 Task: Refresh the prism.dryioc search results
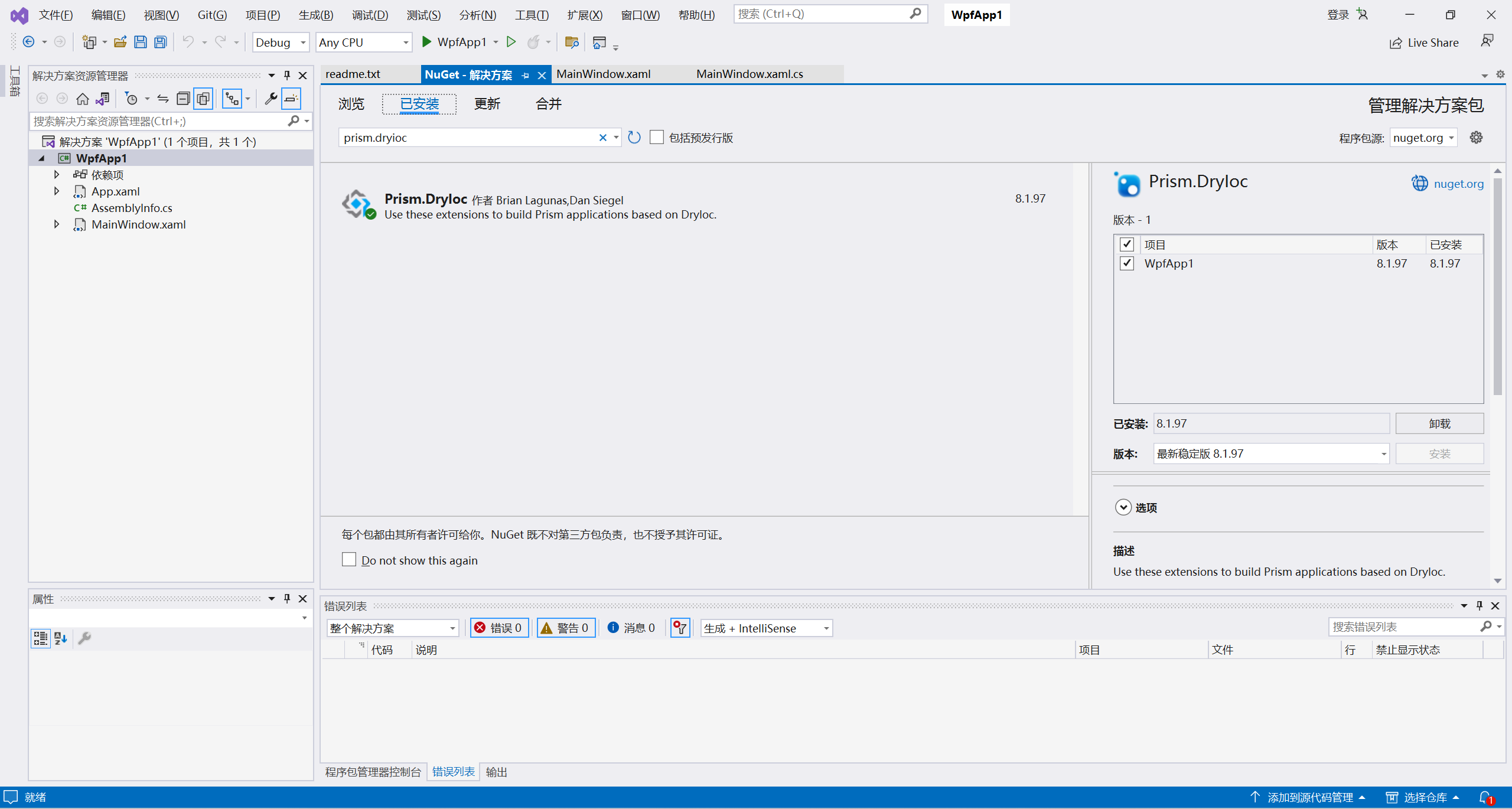[634, 136]
